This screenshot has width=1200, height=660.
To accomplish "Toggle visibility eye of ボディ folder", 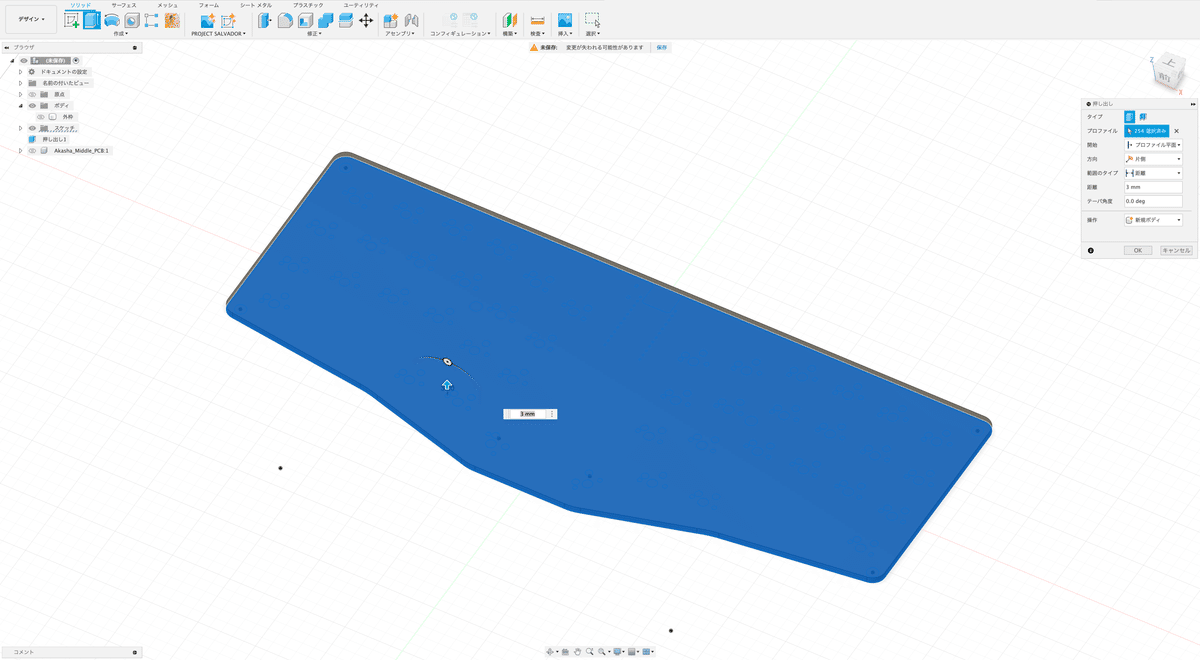I will click(x=32, y=105).
